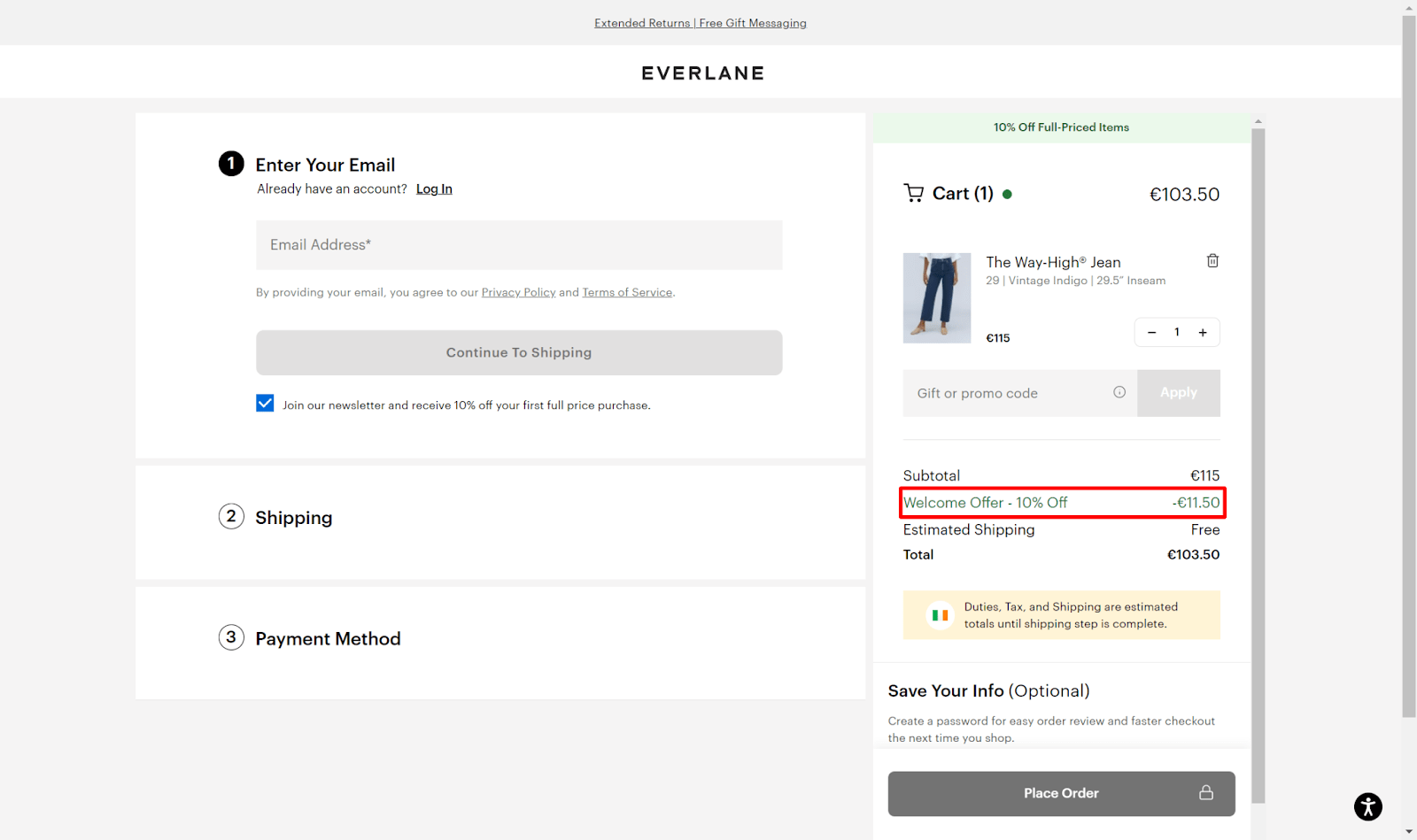The height and width of the screenshot is (840, 1417).
Task: Expand the Shipping section
Action: point(293,517)
